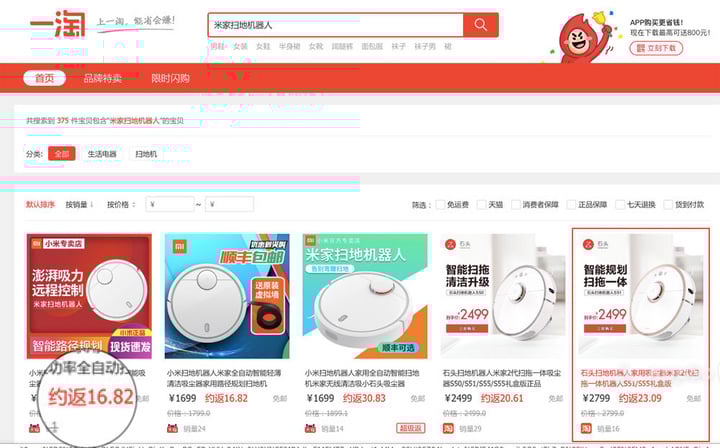Sort results by 按销量 arrow
The width and height of the screenshot is (720, 448).
click(79, 205)
